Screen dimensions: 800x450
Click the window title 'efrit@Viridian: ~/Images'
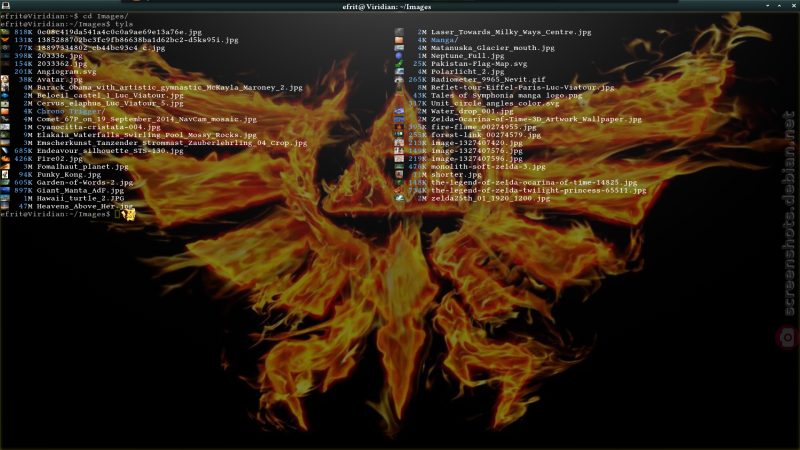click(x=387, y=7)
